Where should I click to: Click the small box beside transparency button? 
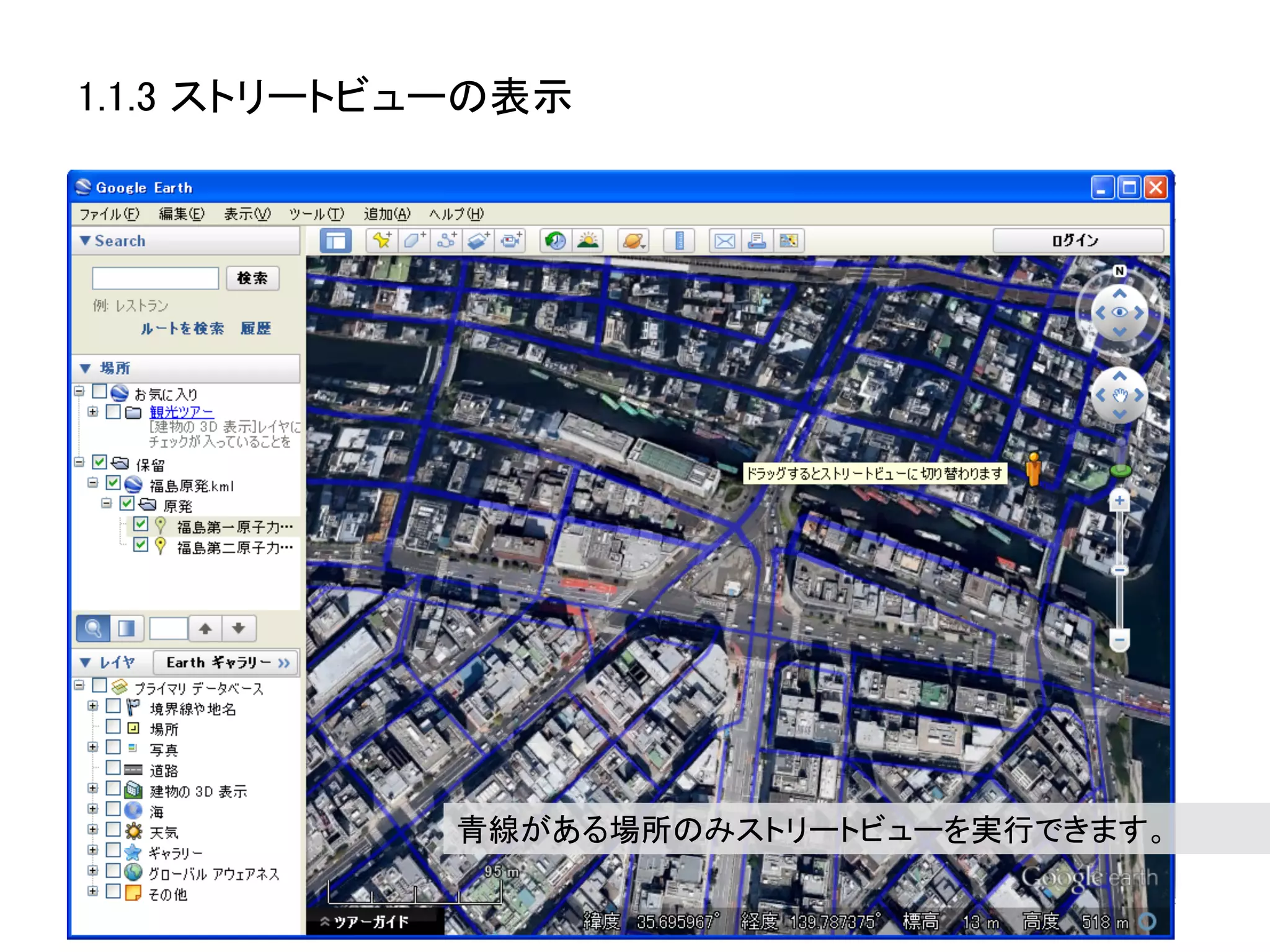coord(168,628)
